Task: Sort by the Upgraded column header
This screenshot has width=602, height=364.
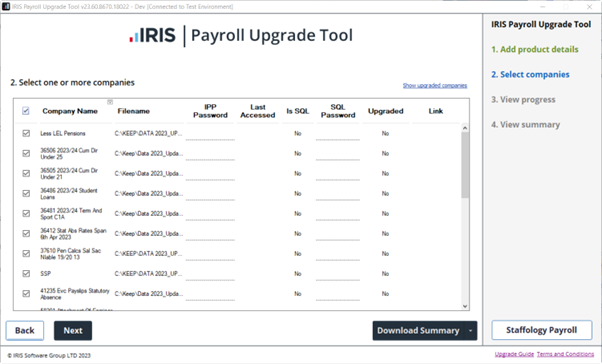Action: point(385,111)
